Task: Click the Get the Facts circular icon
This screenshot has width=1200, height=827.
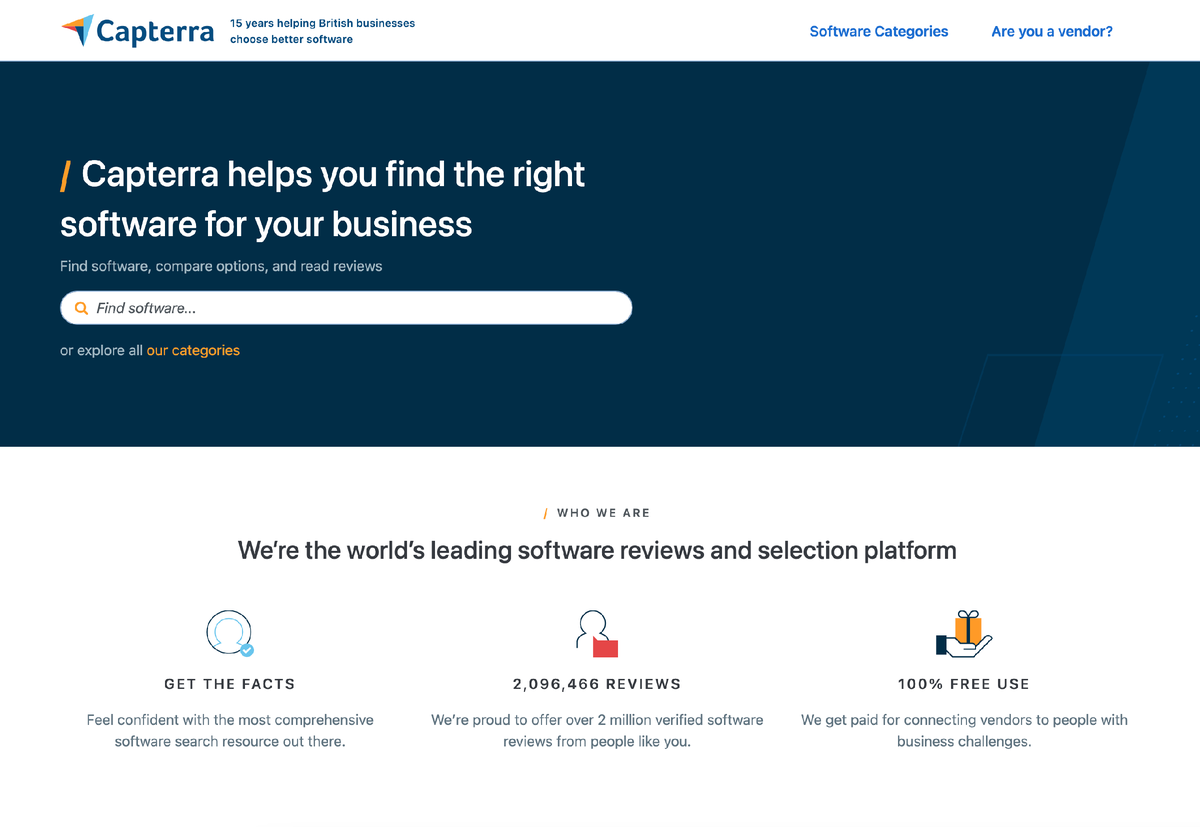Action: (229, 633)
